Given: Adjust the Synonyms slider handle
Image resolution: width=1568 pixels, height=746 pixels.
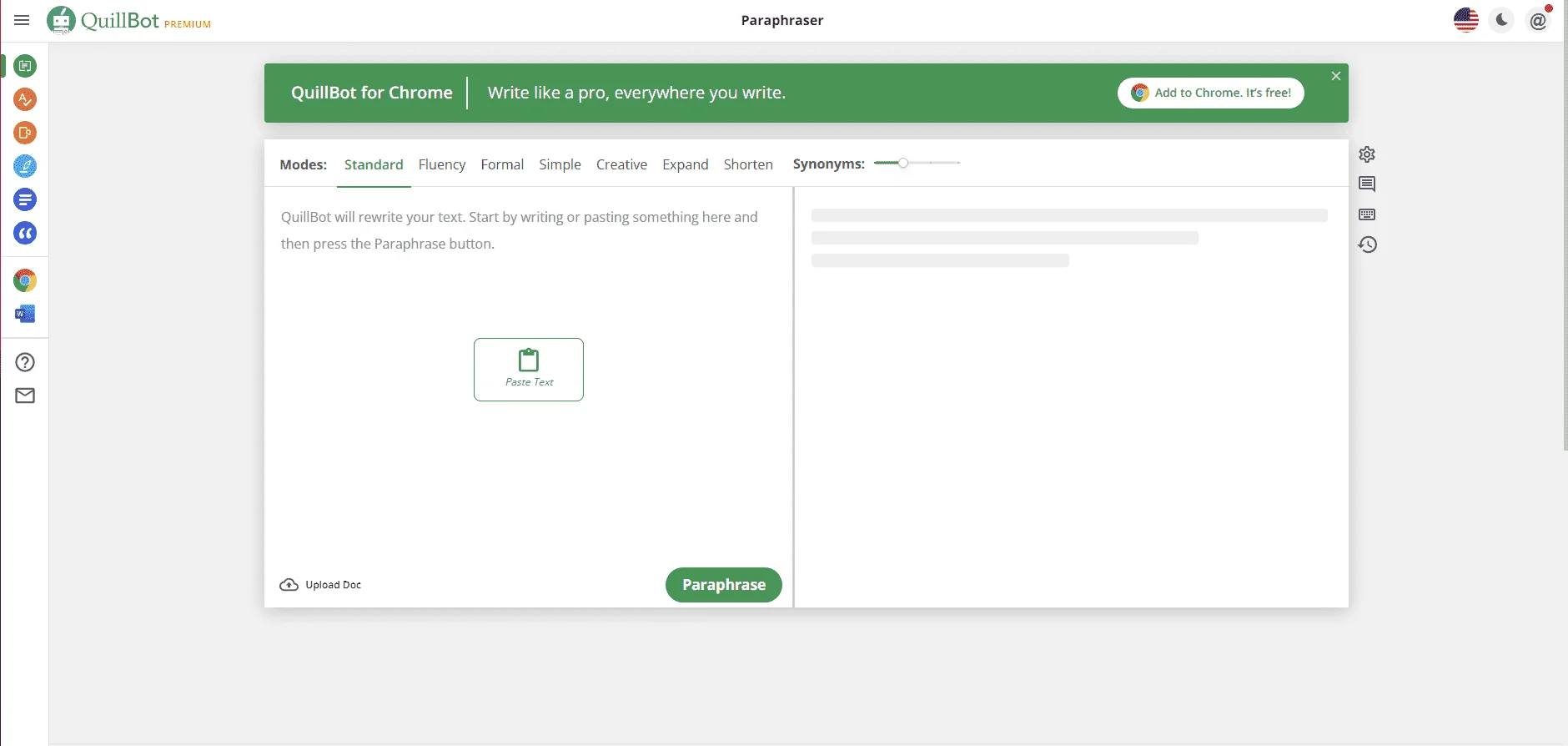Looking at the screenshot, I should 902,163.
